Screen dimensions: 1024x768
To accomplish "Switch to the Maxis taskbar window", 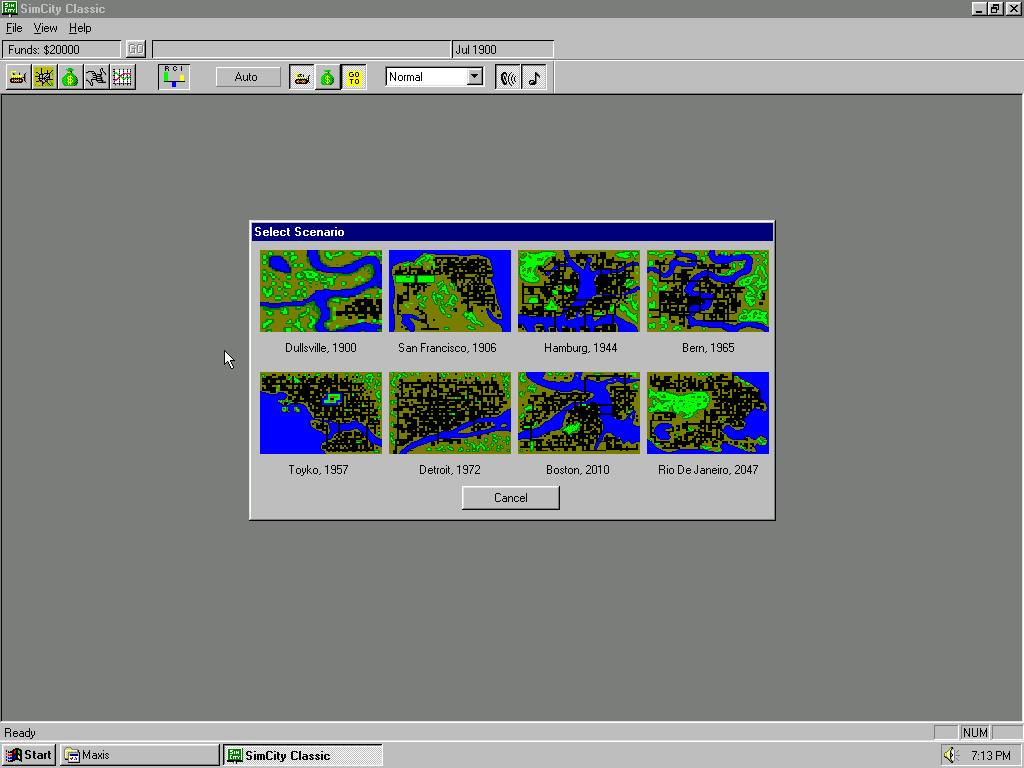I will coord(140,756).
